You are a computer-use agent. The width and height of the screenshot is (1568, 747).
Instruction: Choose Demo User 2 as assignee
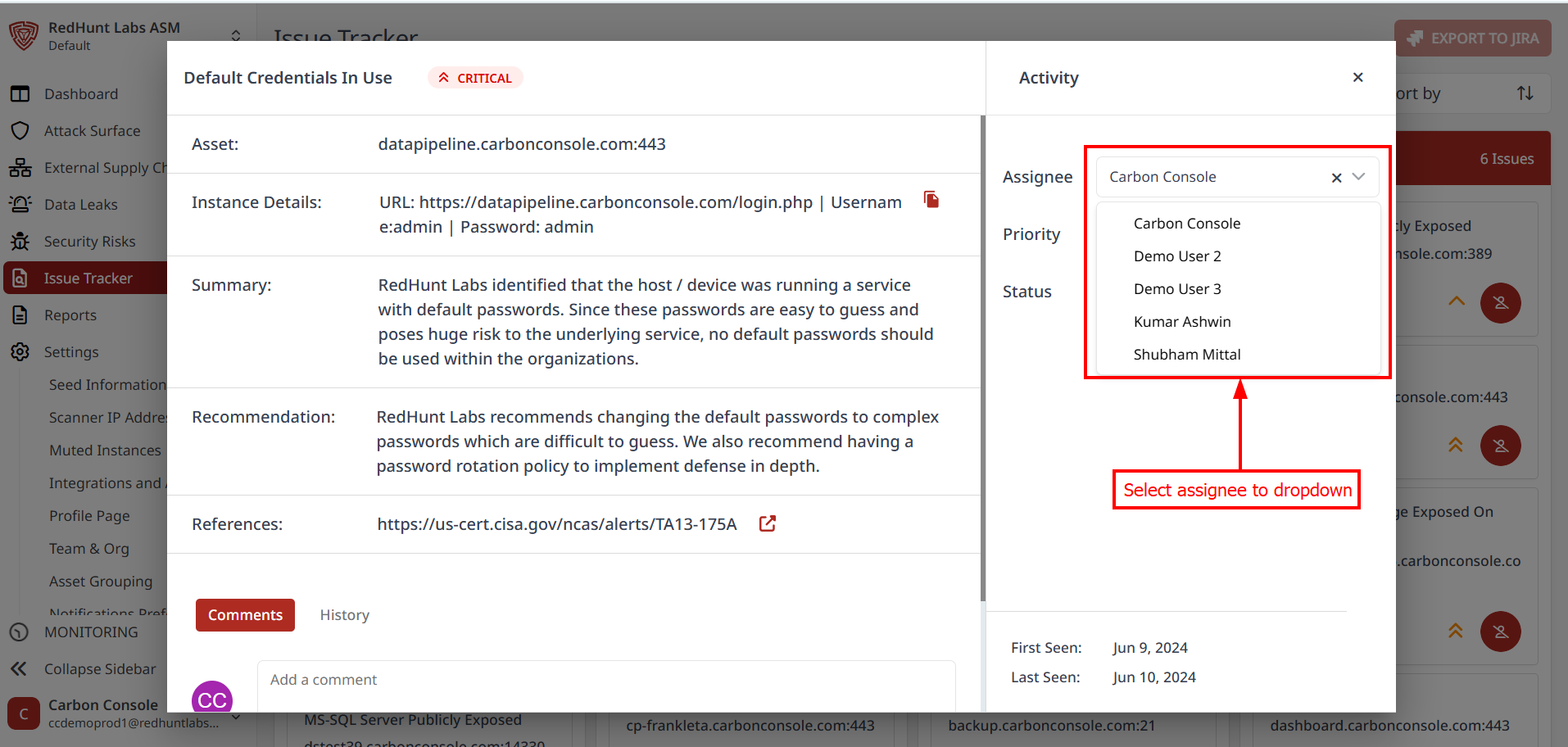point(1177,256)
